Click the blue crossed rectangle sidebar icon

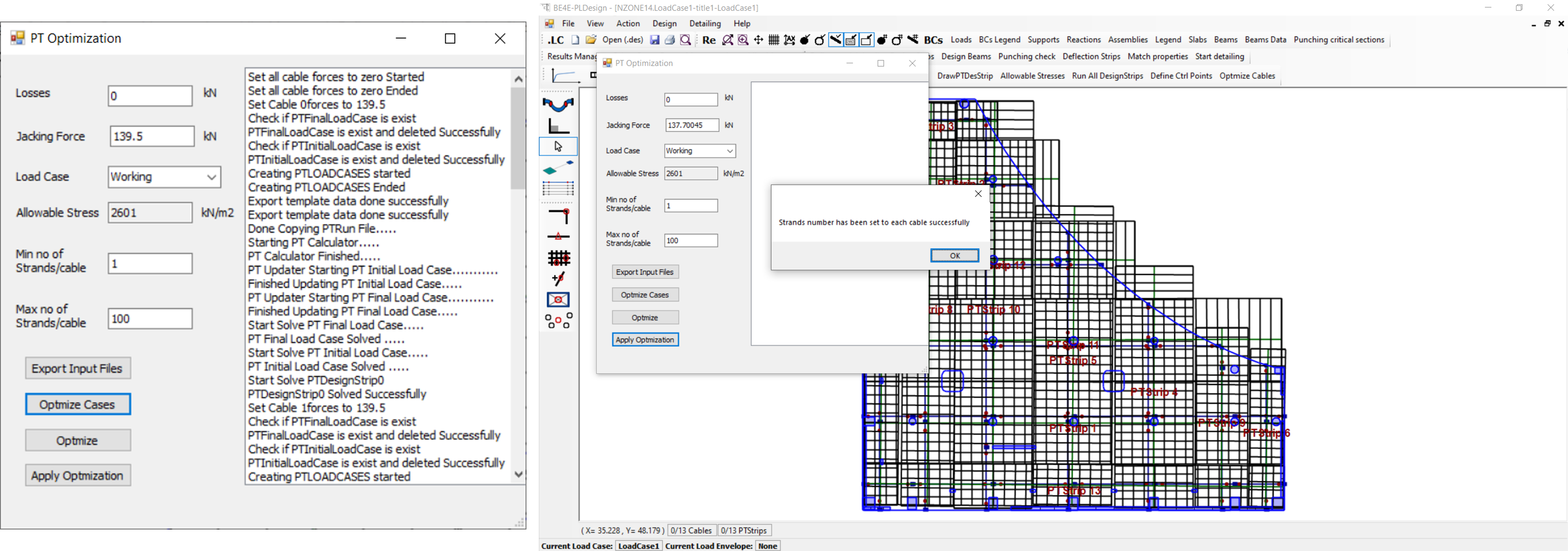(x=558, y=299)
